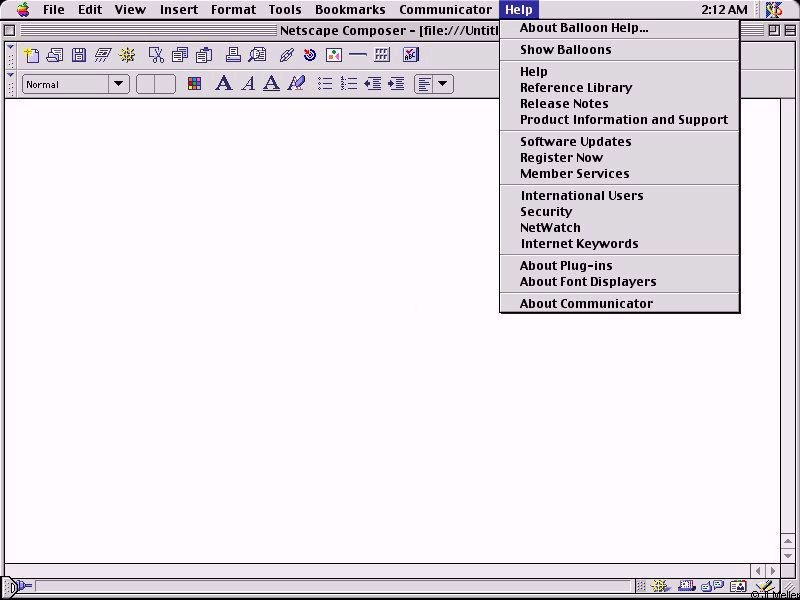Choose Member Services menu entry

tap(619, 173)
